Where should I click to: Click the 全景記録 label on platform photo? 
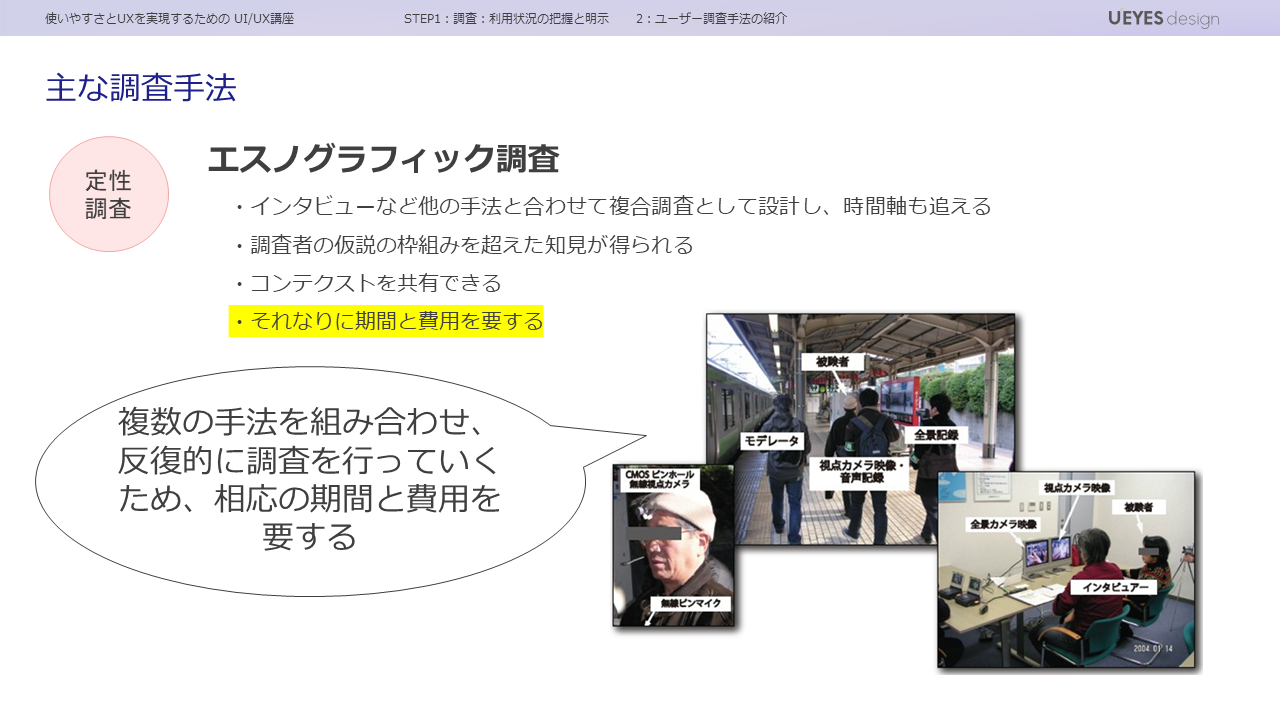pyautogui.click(x=936, y=435)
